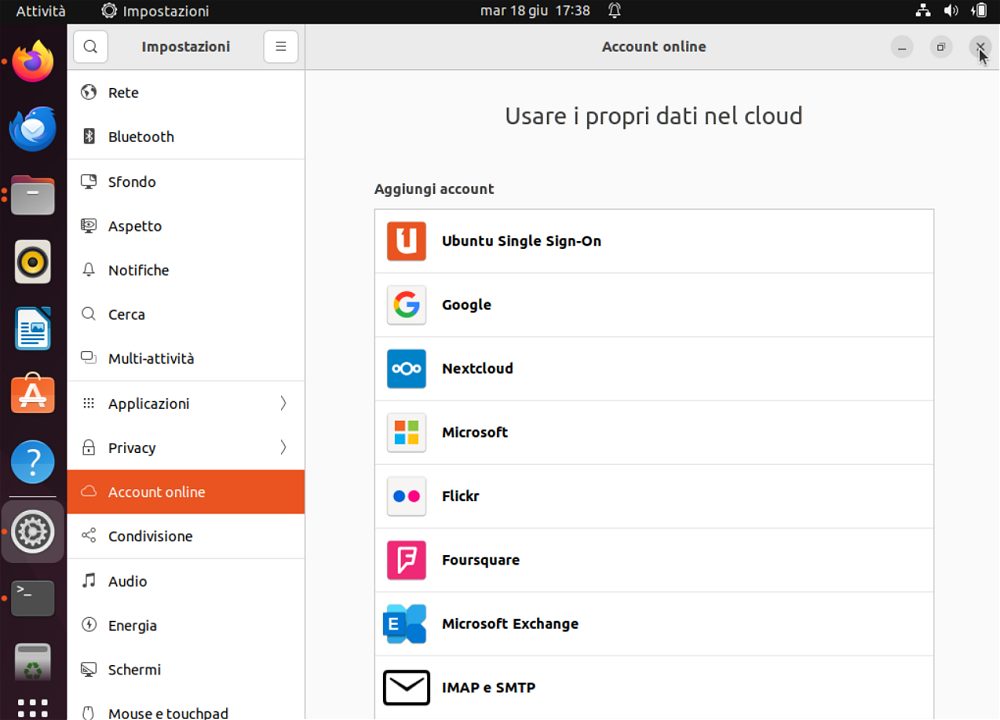Add a Microsoft account
Image resolution: width=1000 pixels, height=720 pixels.
[654, 432]
